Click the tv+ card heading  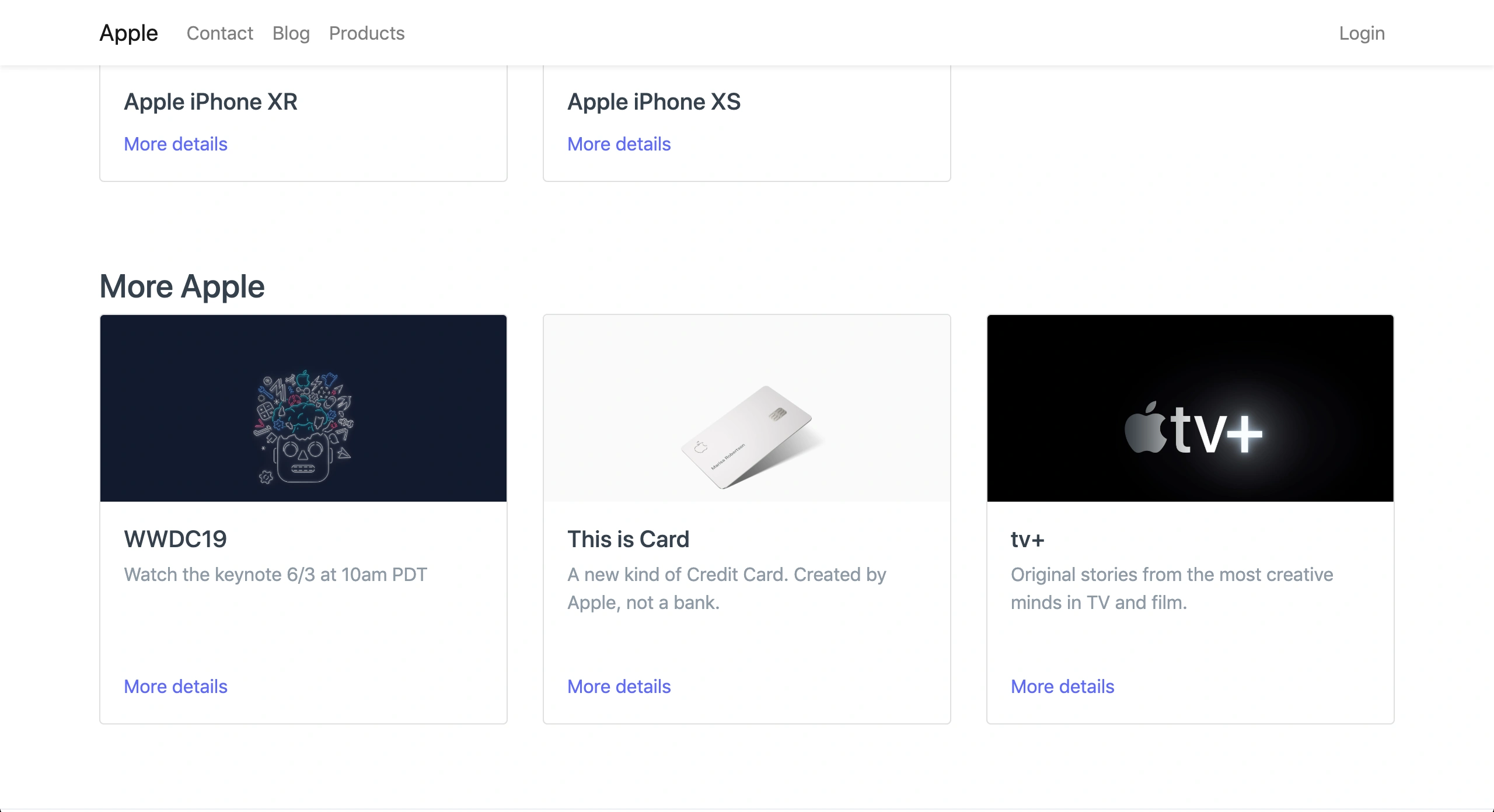point(1027,539)
